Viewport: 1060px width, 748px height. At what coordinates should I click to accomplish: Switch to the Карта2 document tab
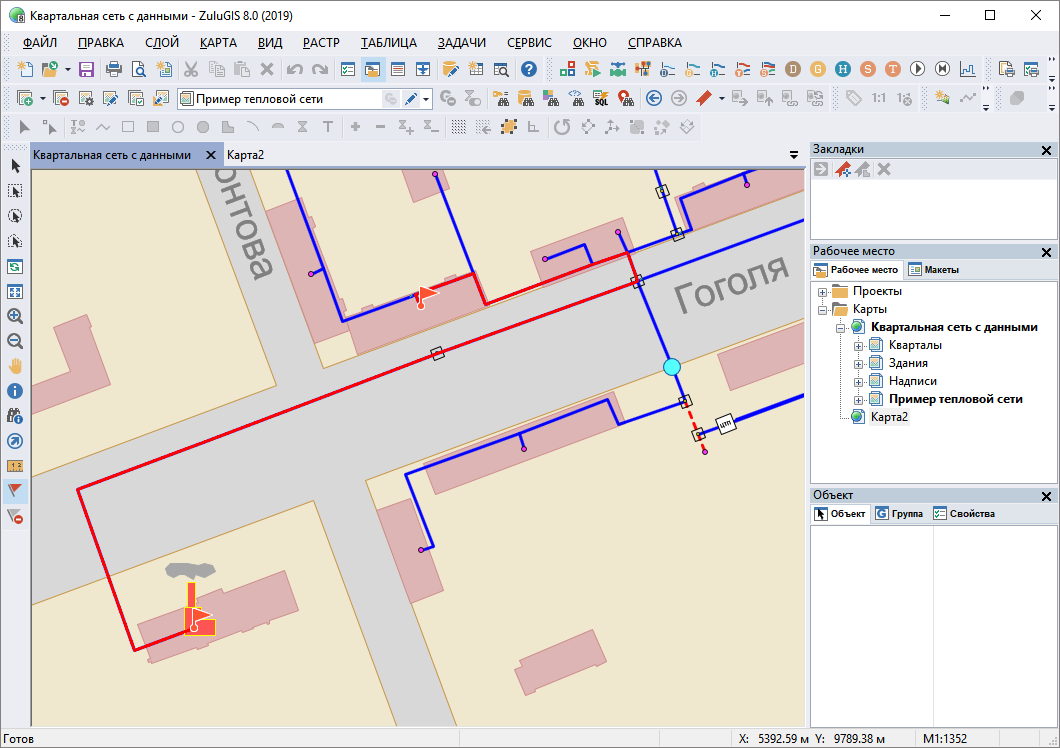pyautogui.click(x=245, y=155)
